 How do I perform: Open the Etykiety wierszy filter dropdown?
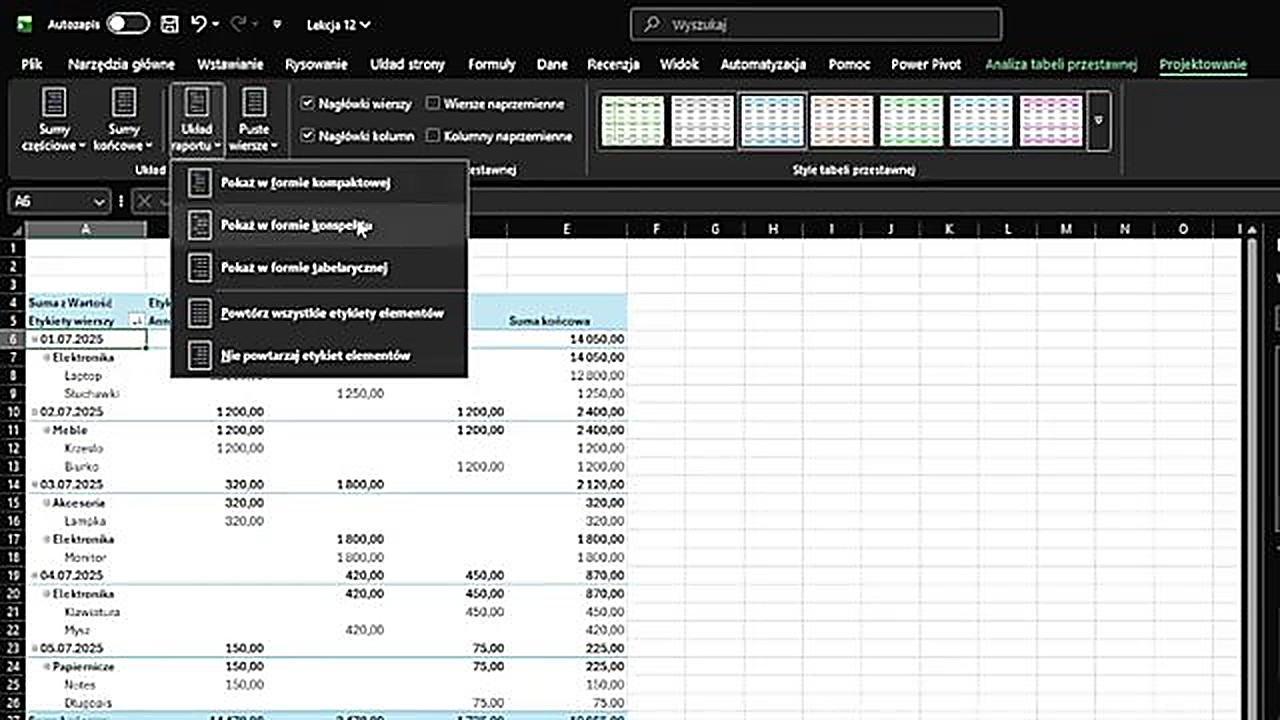136,321
